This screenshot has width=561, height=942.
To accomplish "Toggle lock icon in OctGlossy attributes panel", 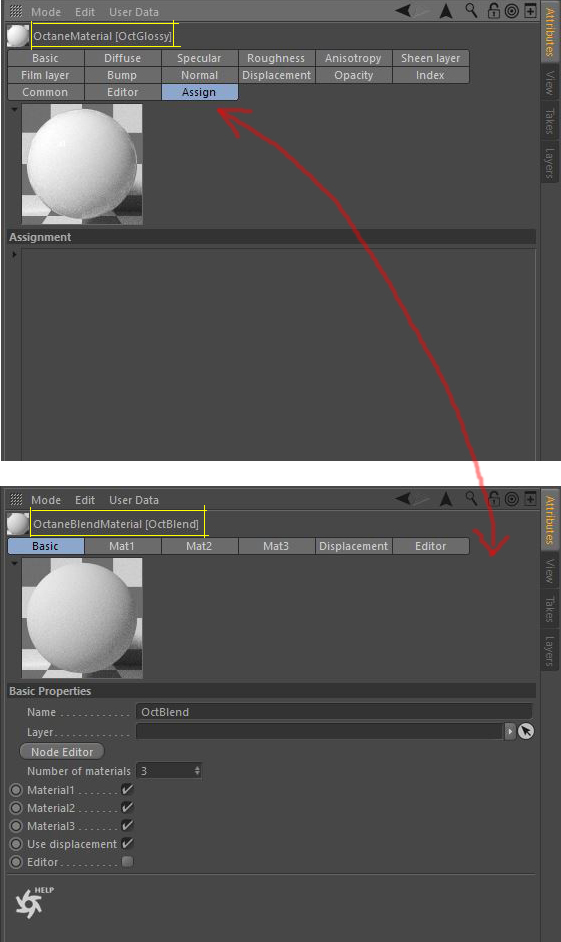I will coord(493,11).
